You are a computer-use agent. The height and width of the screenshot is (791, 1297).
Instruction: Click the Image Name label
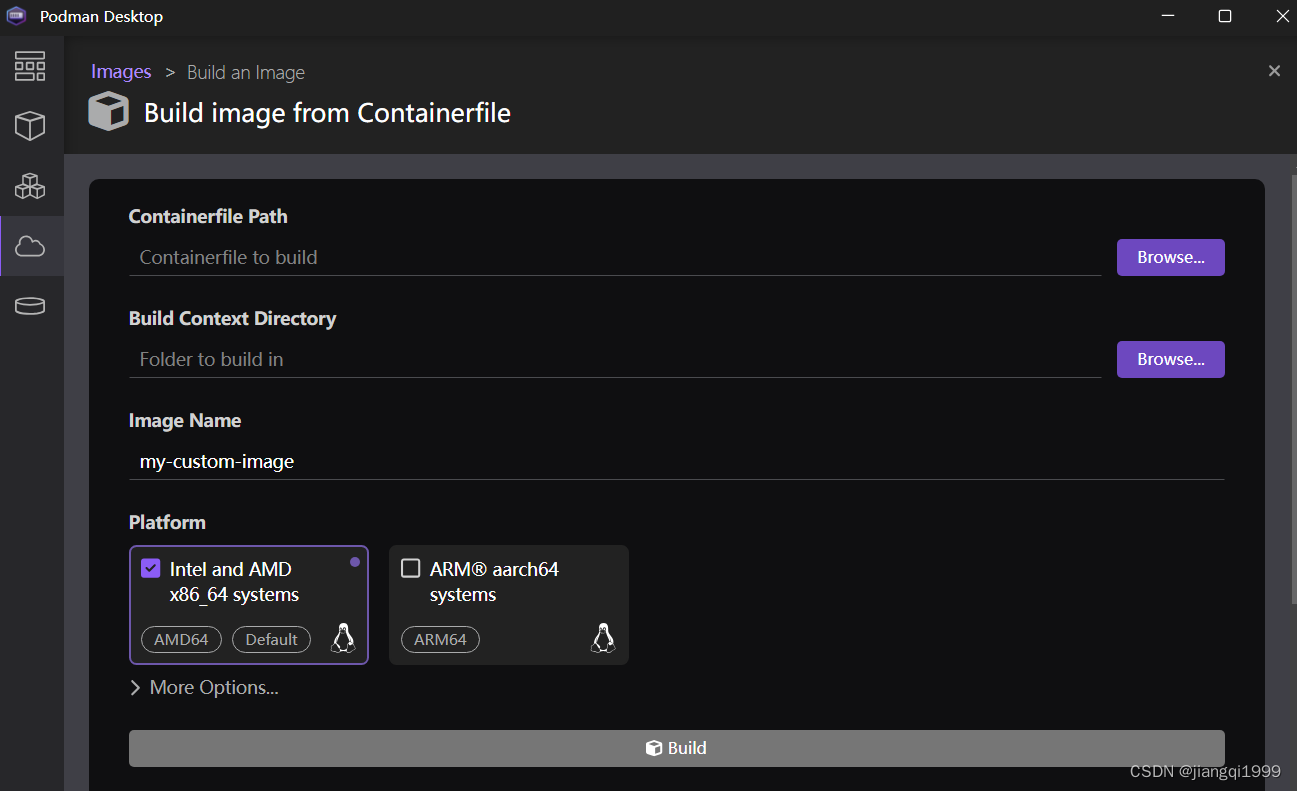(185, 420)
